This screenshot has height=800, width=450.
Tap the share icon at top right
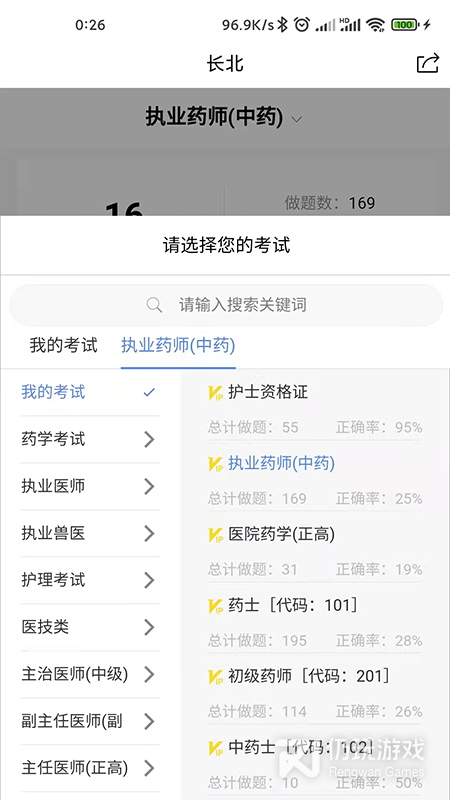click(428, 63)
